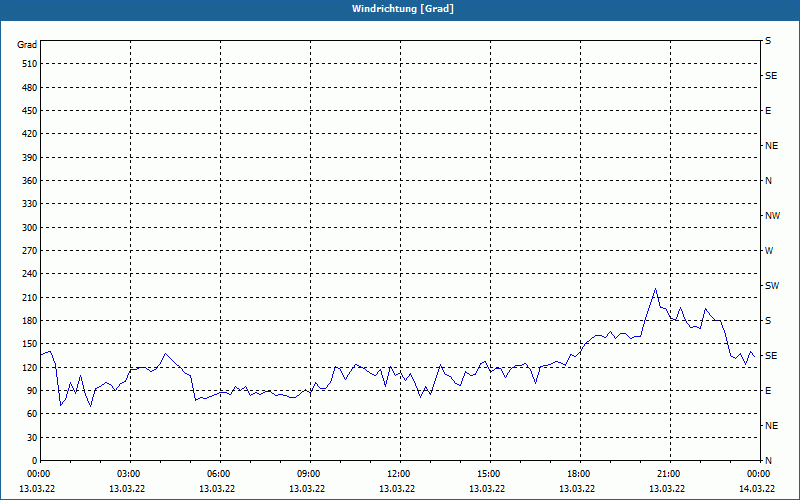Screen dimensions: 800x500
Task: Click the 09:00 time label on the x-axis
Action: 308,474
